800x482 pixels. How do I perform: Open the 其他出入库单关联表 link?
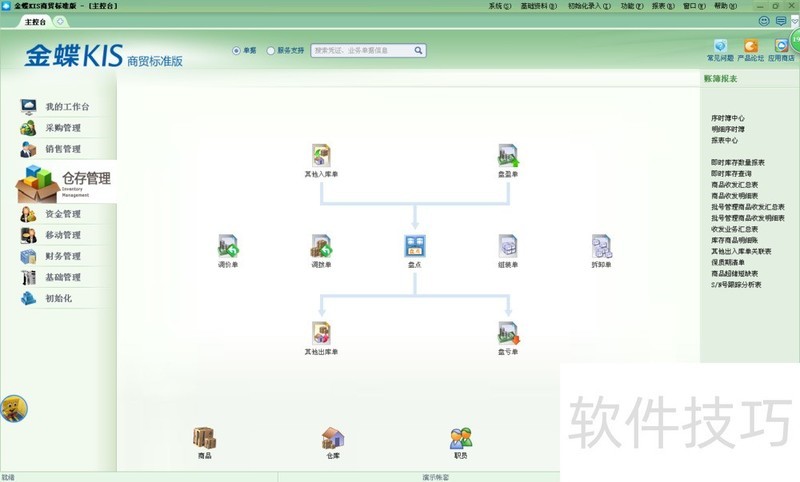[741, 251]
